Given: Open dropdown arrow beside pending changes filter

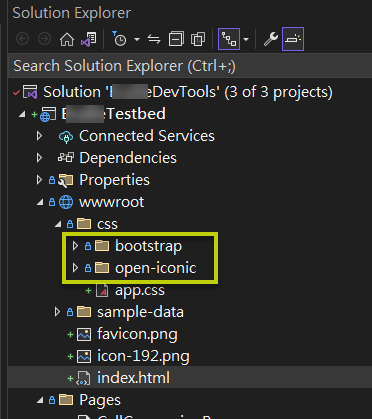Looking at the screenshot, I should 137,40.
